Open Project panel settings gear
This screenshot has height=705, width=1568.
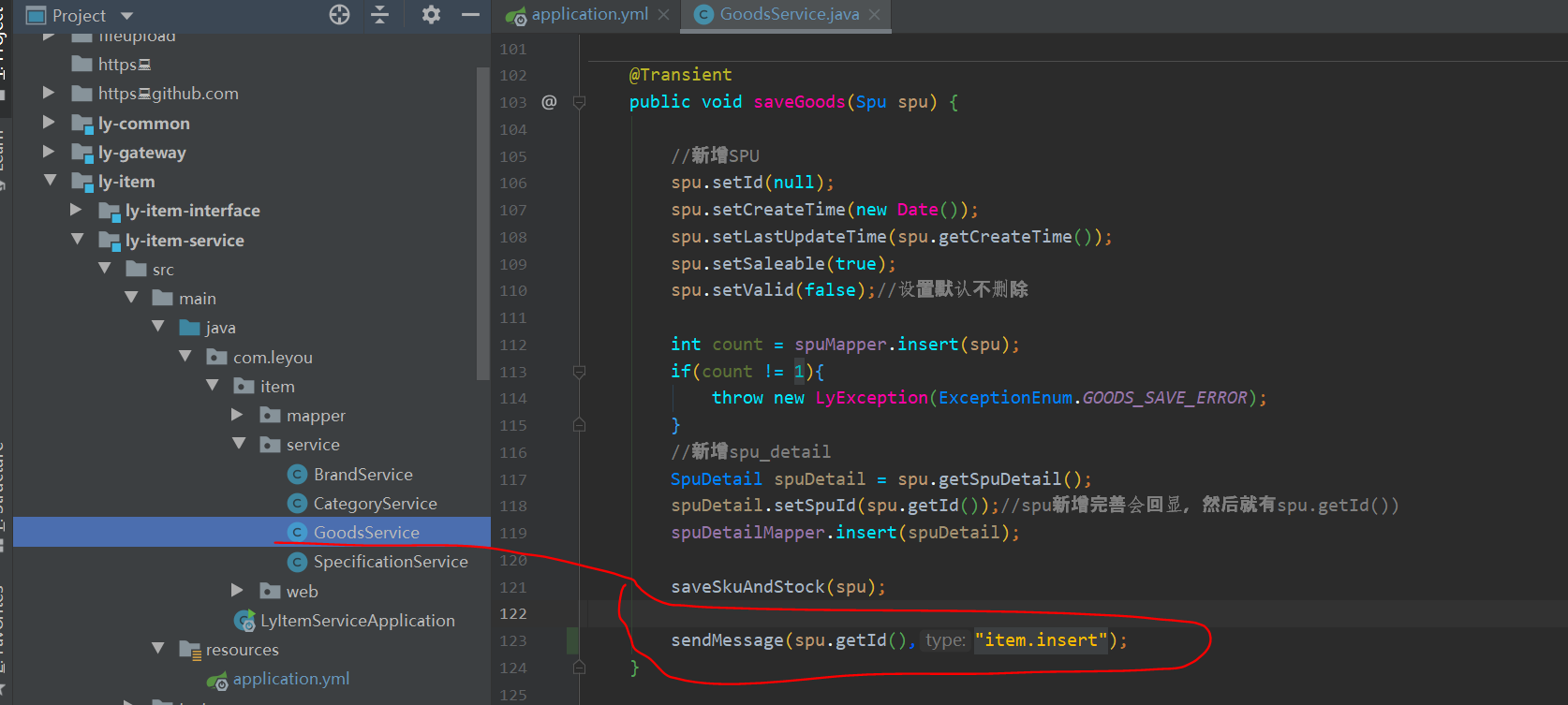click(x=431, y=14)
